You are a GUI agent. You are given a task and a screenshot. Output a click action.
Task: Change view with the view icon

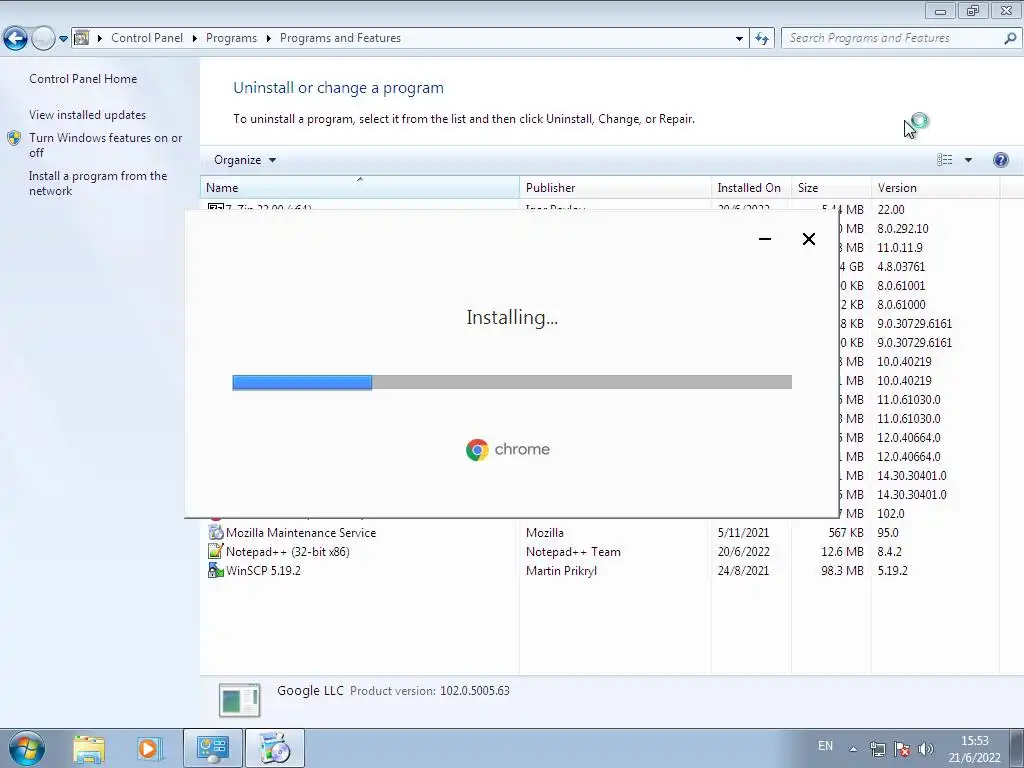pyautogui.click(x=944, y=160)
